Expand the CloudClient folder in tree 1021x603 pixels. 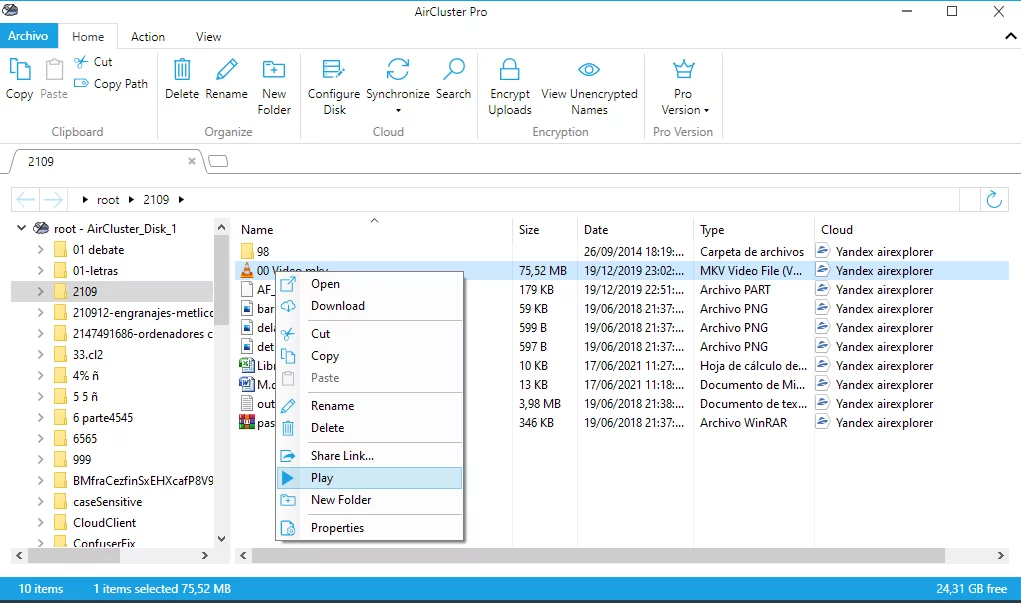(40, 523)
